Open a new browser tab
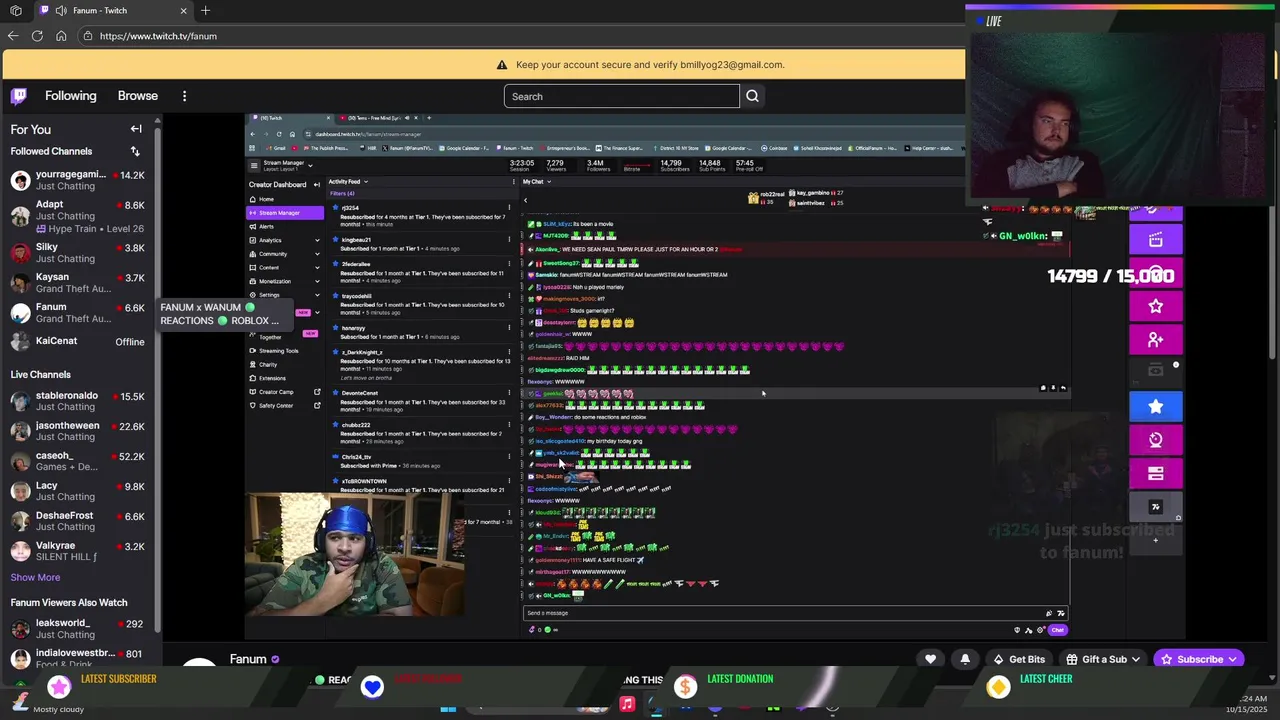The width and height of the screenshot is (1280, 720). 205,10
